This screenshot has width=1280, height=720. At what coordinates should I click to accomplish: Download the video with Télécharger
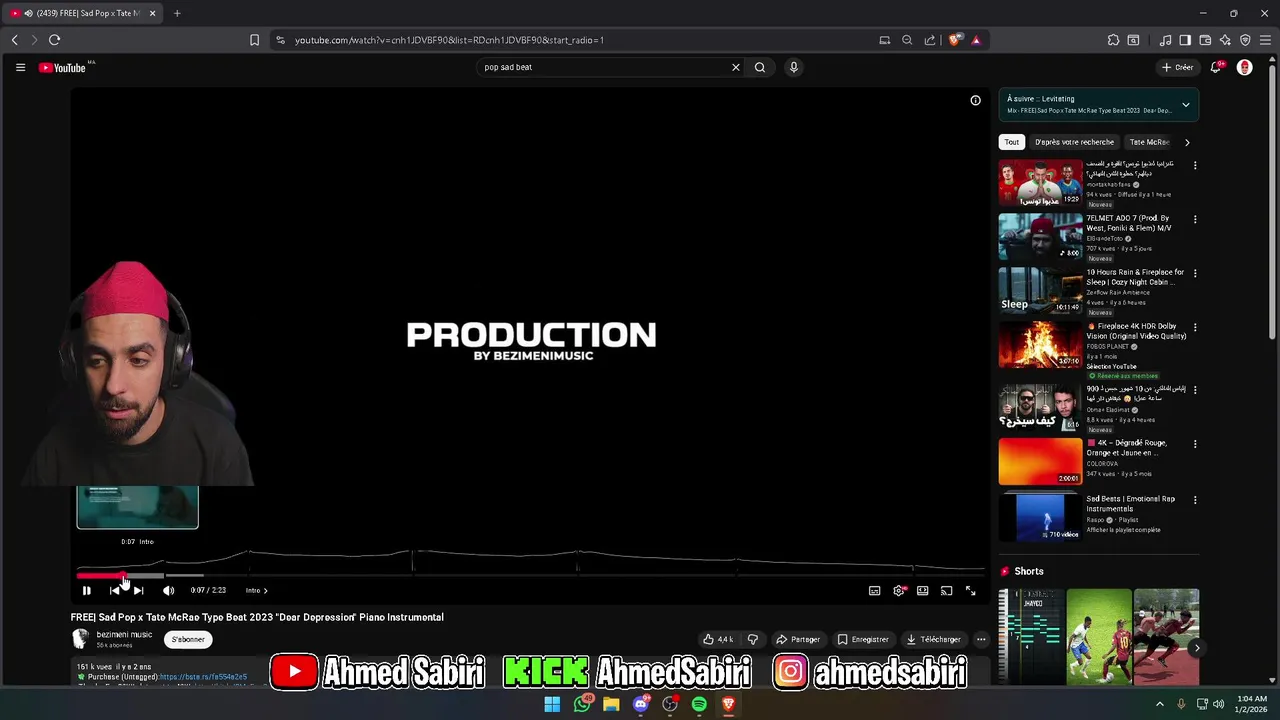(x=933, y=639)
